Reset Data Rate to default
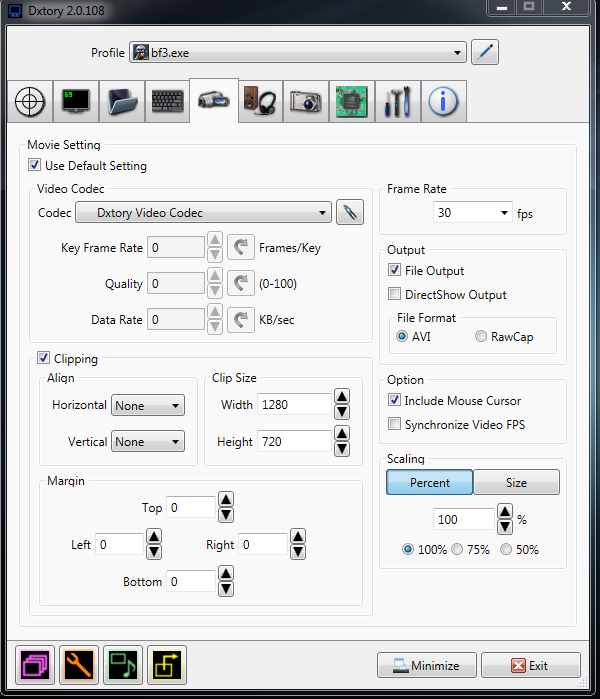 click(x=241, y=319)
